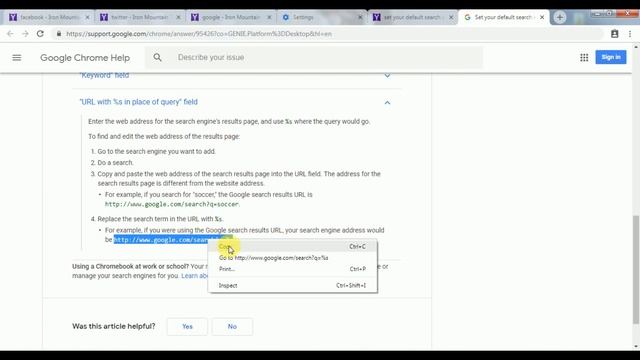
Task: Go forward in browser history
Action: pos(25,34)
